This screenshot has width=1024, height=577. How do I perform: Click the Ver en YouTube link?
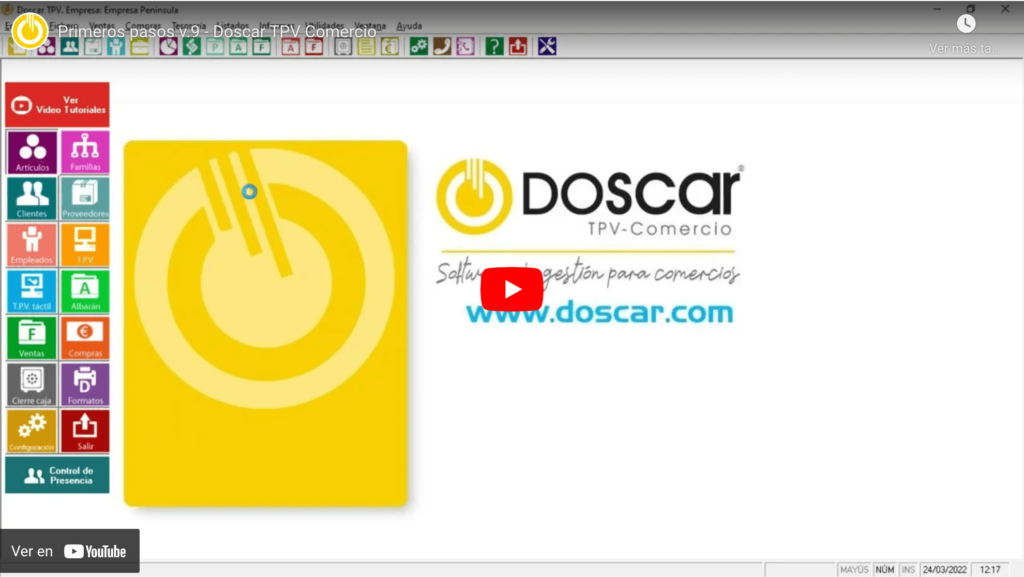69,552
